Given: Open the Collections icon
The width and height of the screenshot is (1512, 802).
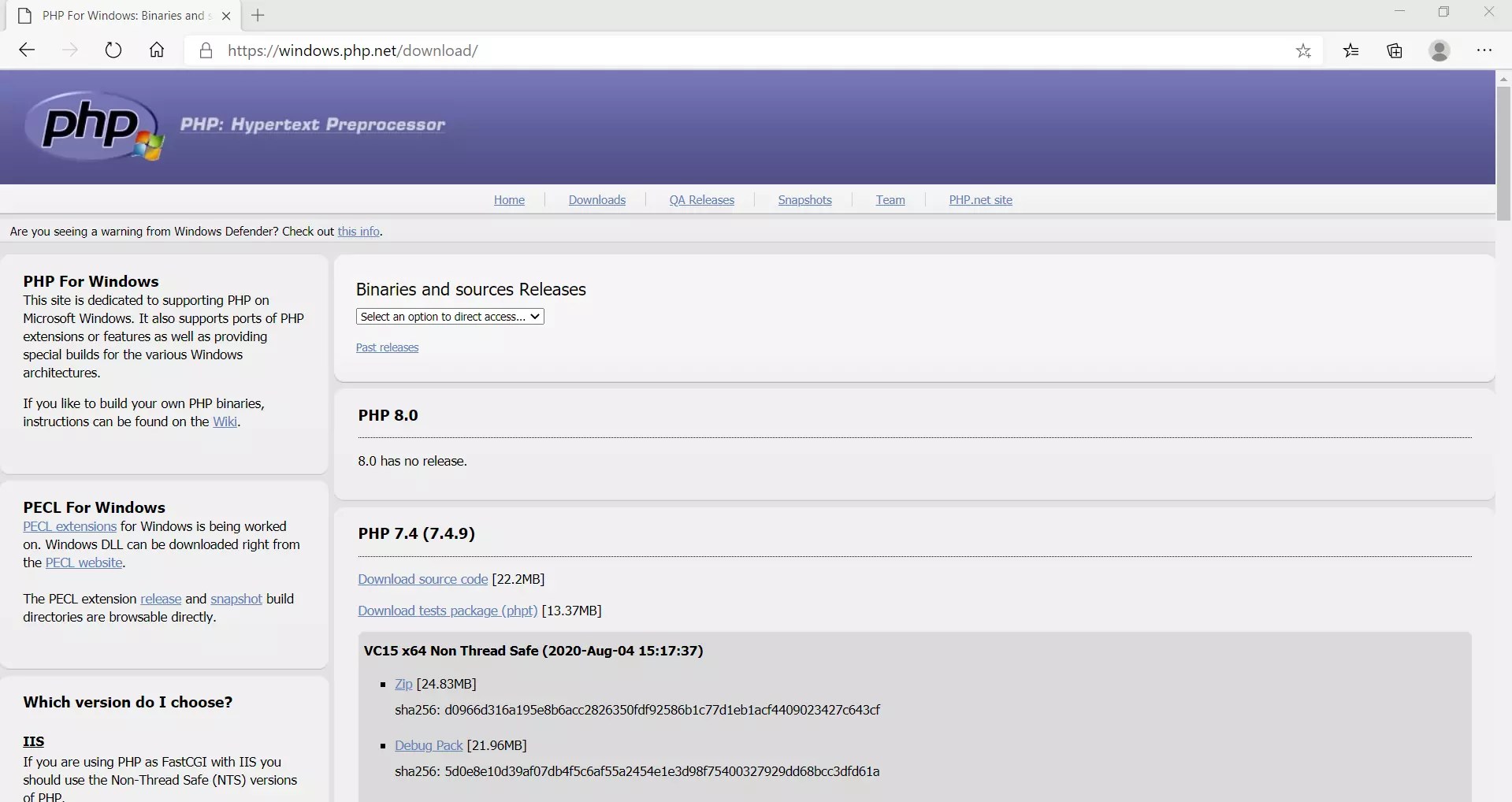Looking at the screenshot, I should pyautogui.click(x=1395, y=50).
